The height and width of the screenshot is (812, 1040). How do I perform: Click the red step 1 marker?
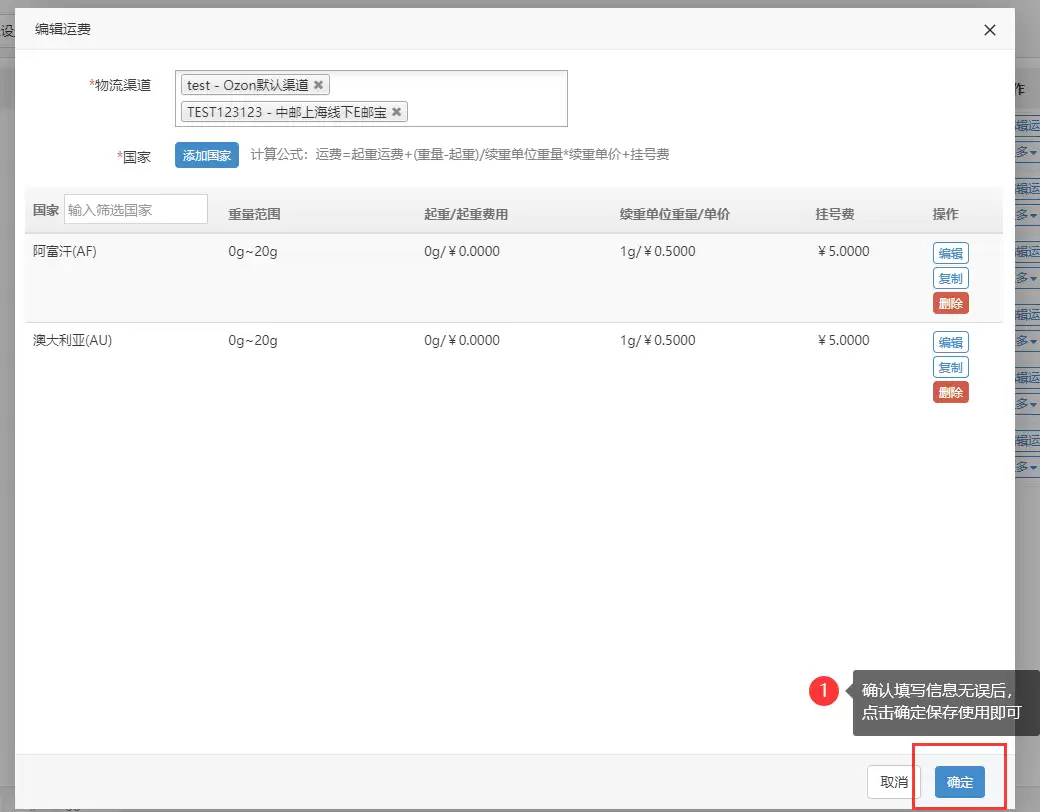point(824,691)
